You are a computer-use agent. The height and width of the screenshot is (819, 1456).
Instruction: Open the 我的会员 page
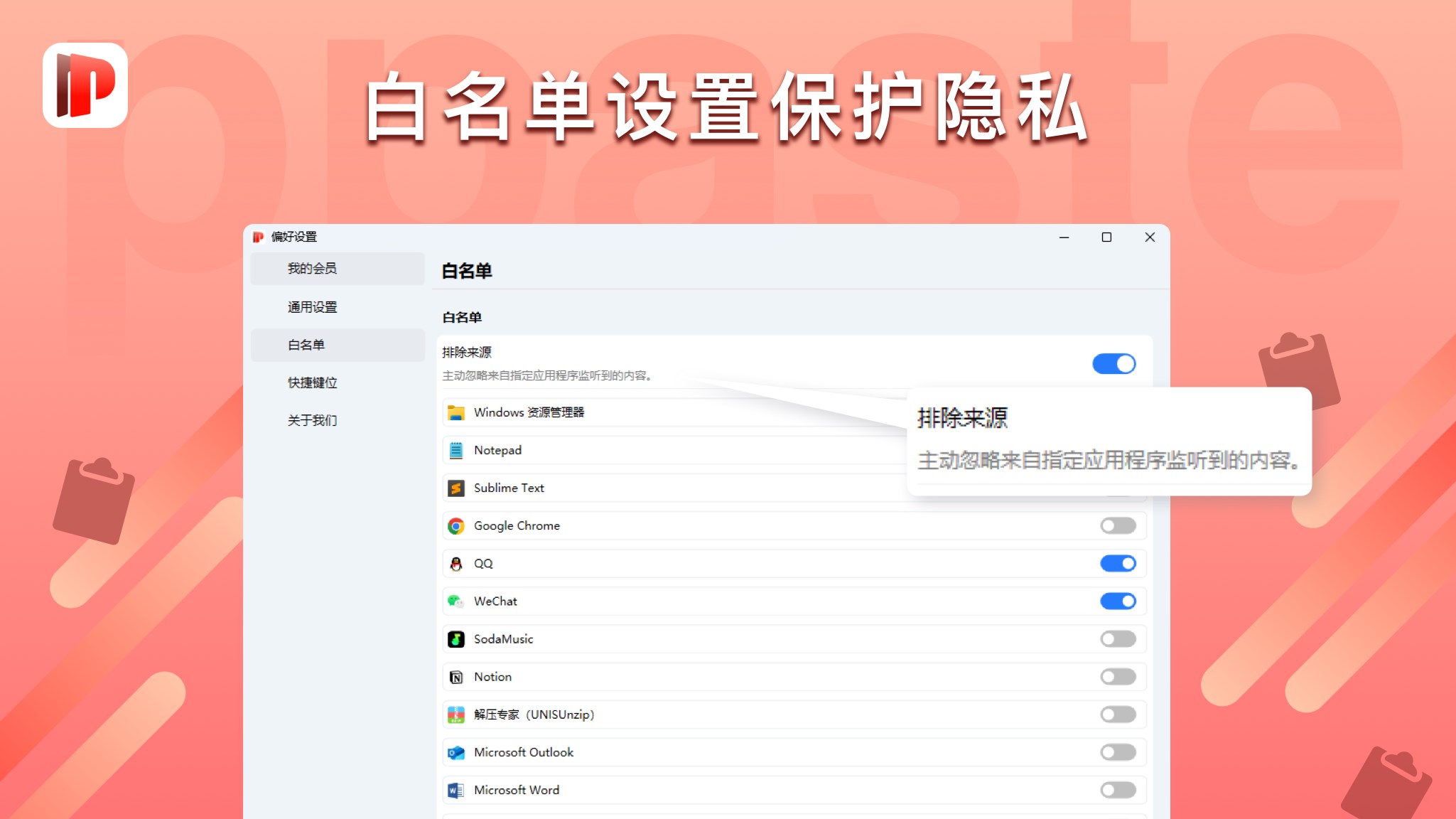pyautogui.click(x=313, y=269)
